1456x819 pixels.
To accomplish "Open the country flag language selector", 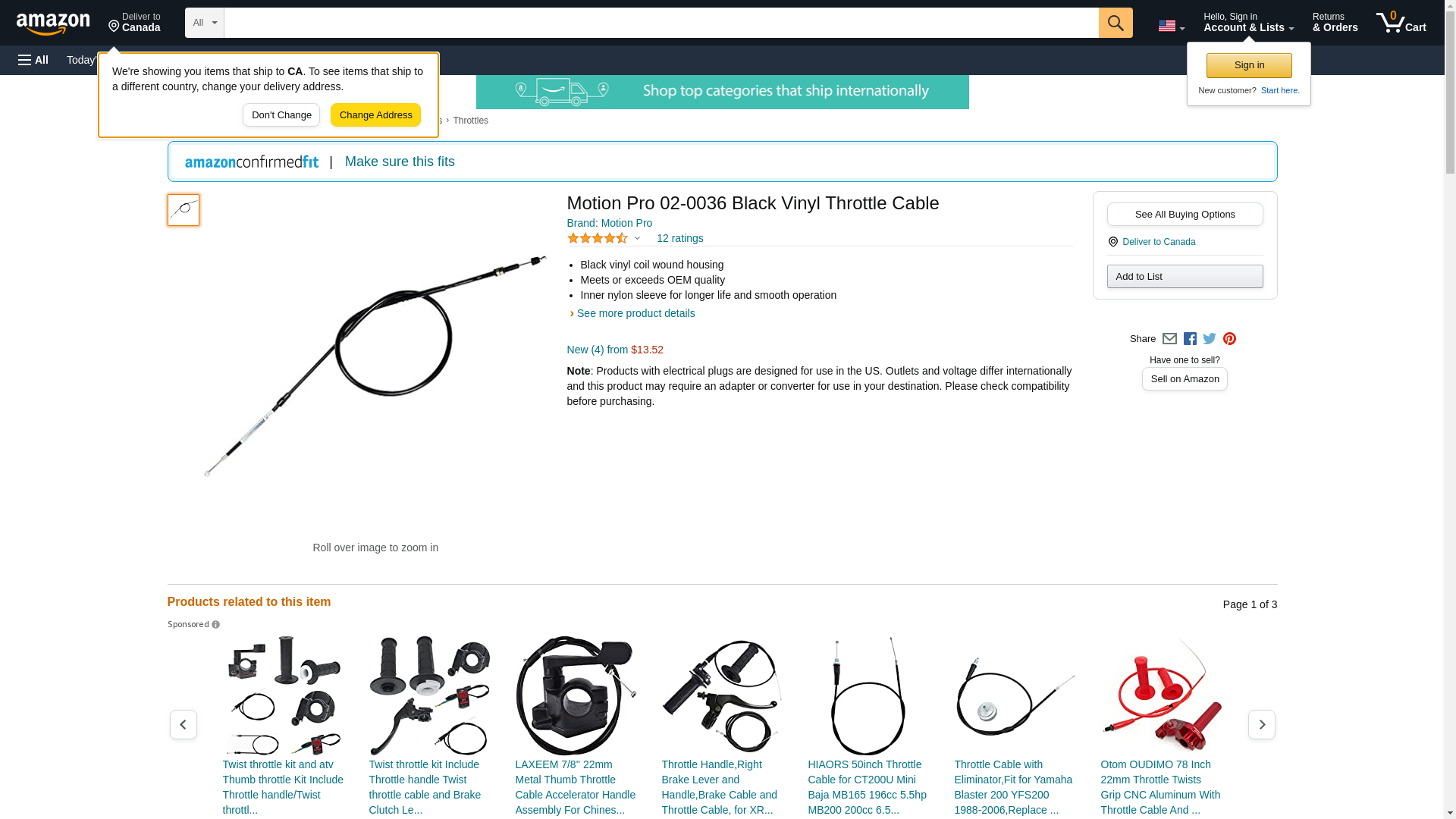I will click(x=1172, y=26).
